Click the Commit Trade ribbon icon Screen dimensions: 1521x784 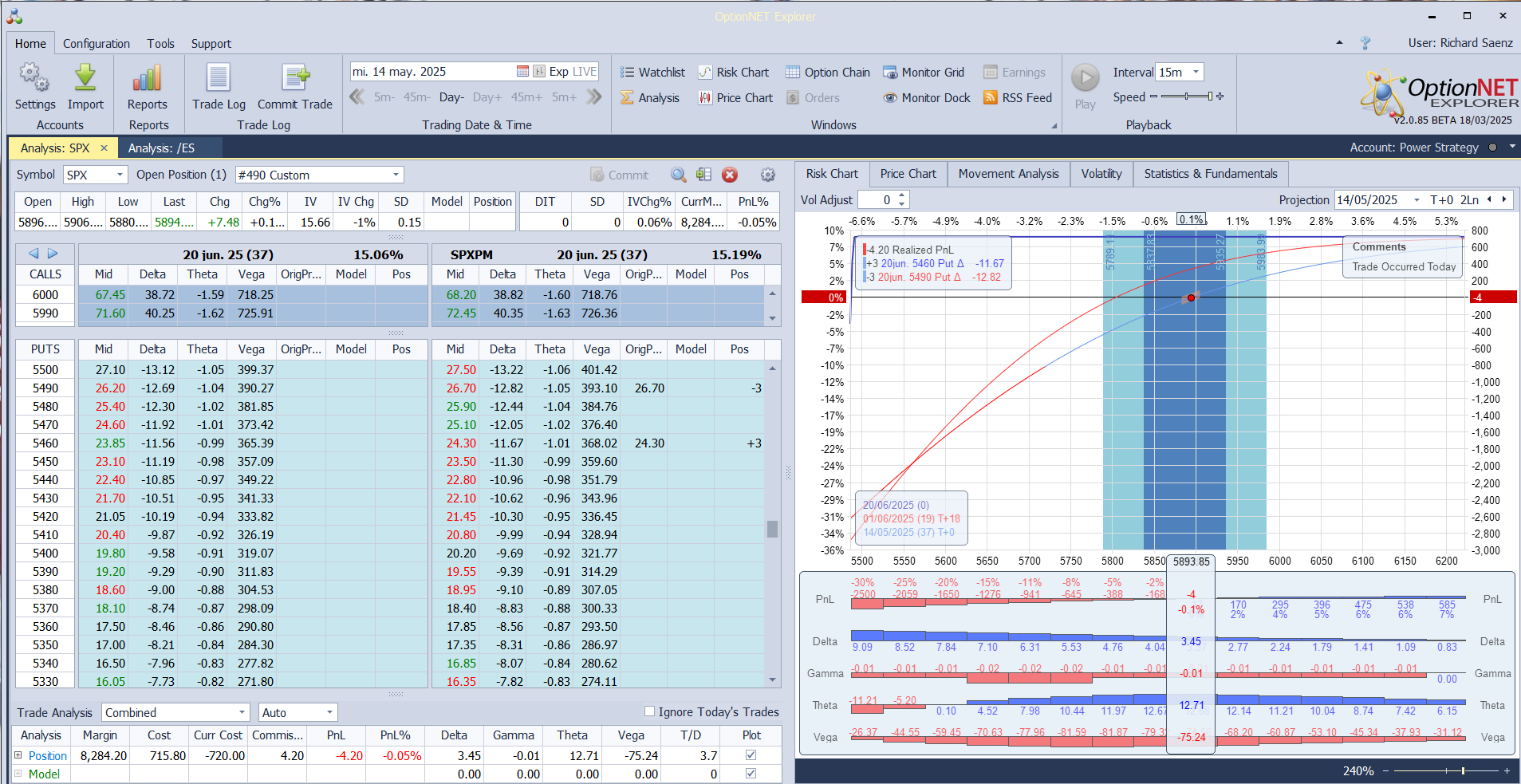(295, 88)
